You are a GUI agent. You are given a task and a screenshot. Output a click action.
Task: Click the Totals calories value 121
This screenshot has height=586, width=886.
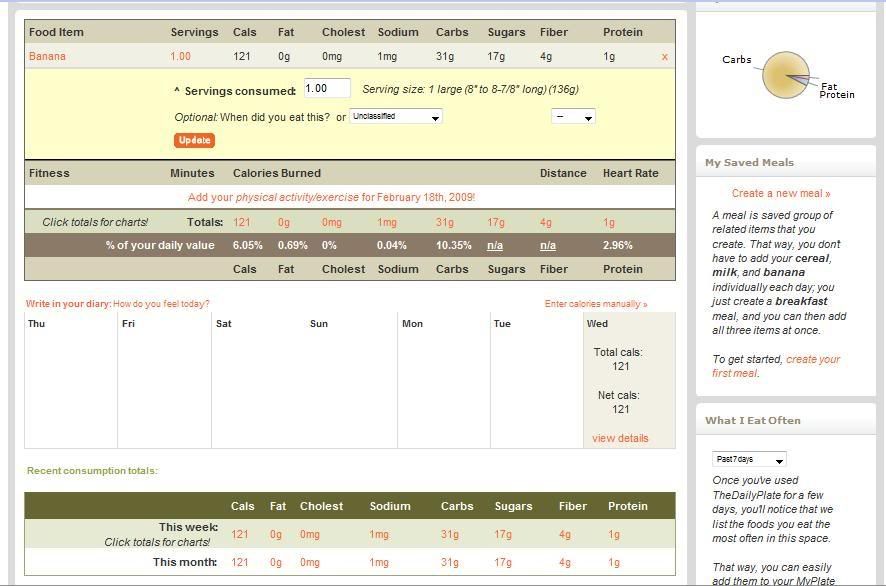pyautogui.click(x=241, y=222)
